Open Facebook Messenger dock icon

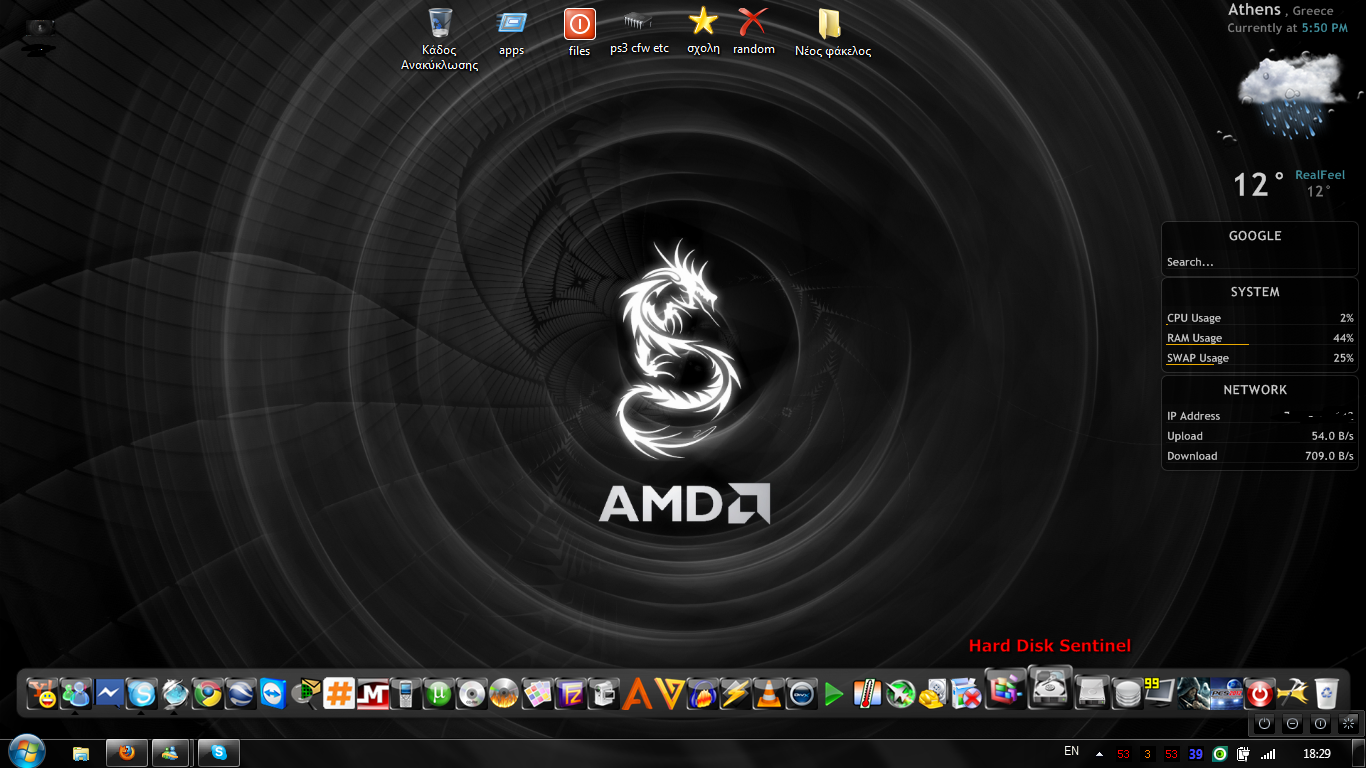click(x=109, y=693)
